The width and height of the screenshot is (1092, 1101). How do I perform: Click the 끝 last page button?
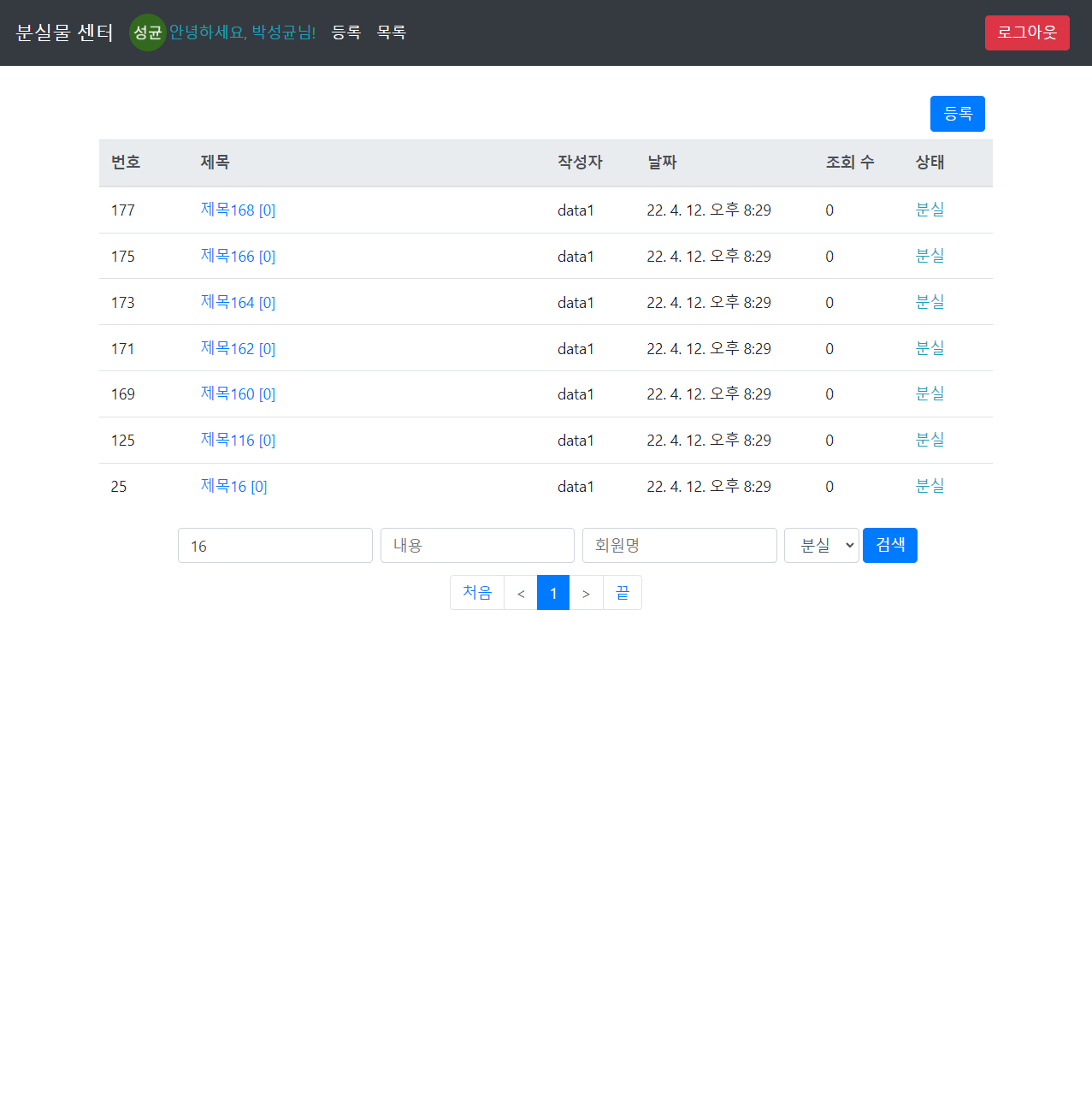point(623,592)
